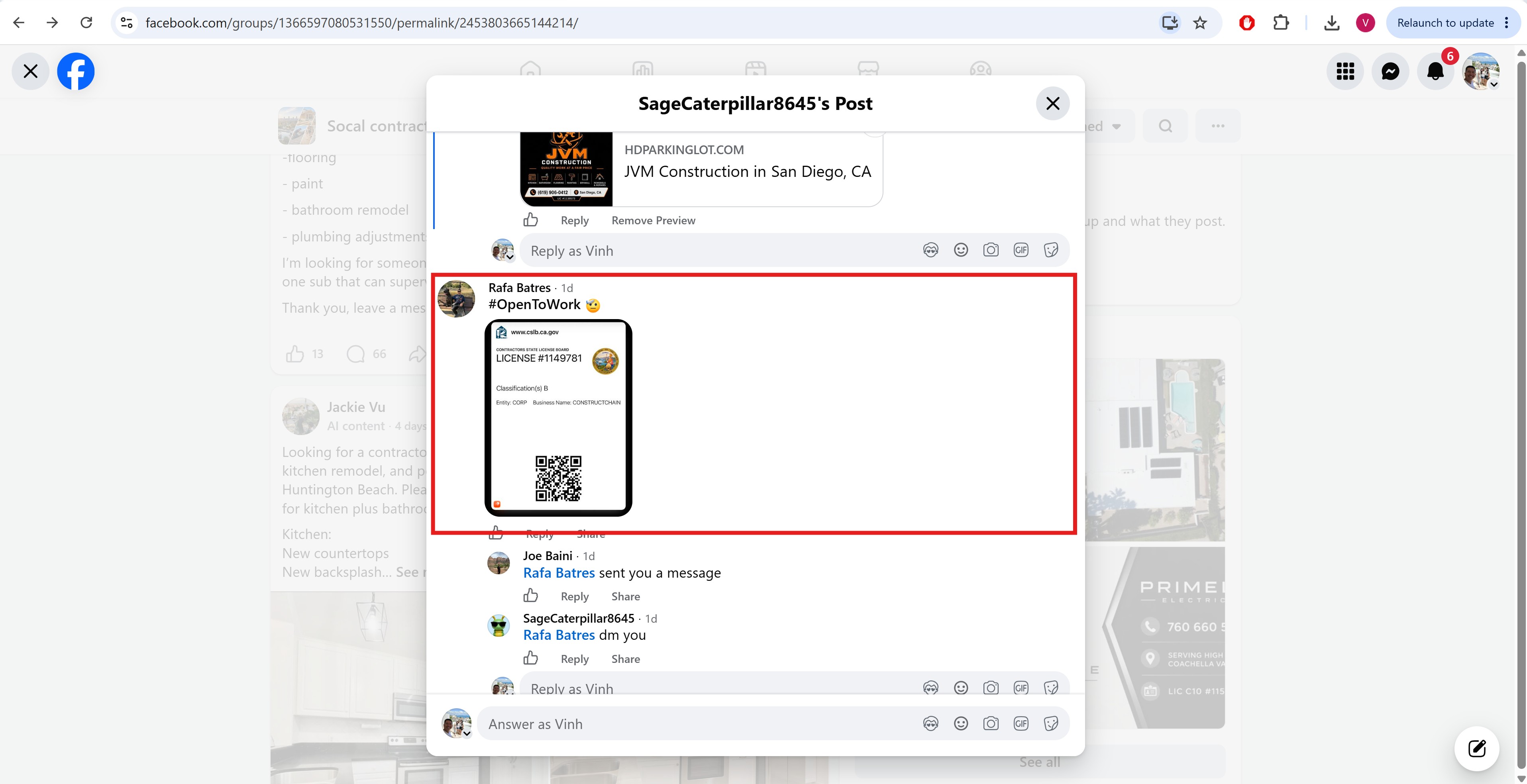
Task: Attach a photo in the Answer as Vinh field
Action: pyautogui.click(x=991, y=723)
